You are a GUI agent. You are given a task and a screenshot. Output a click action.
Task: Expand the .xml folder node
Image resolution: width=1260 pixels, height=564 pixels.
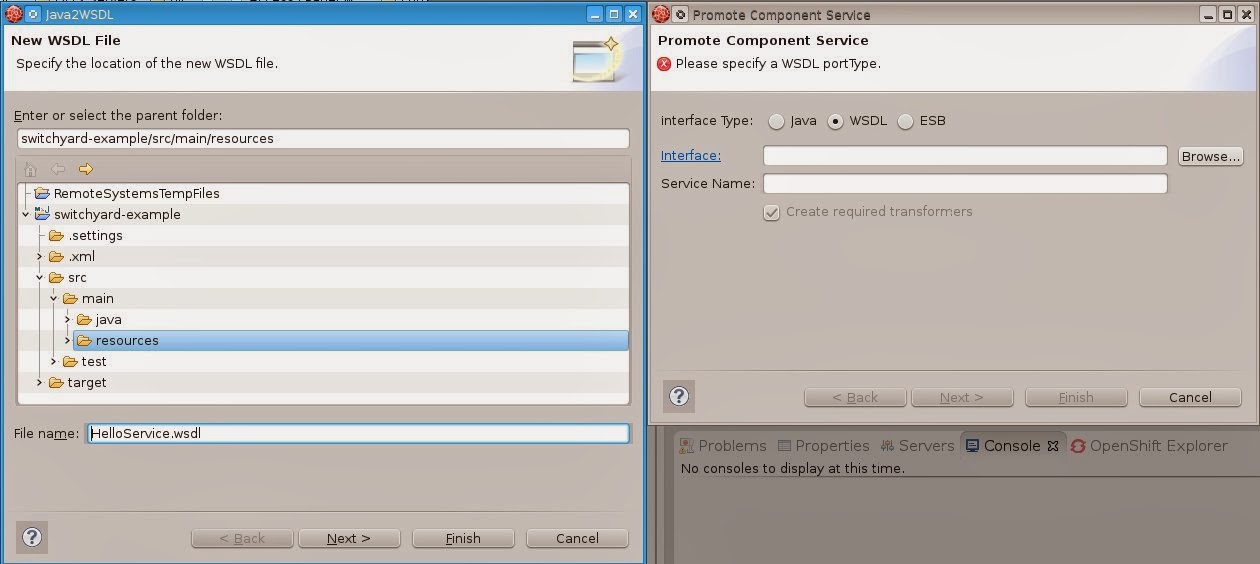(40, 257)
